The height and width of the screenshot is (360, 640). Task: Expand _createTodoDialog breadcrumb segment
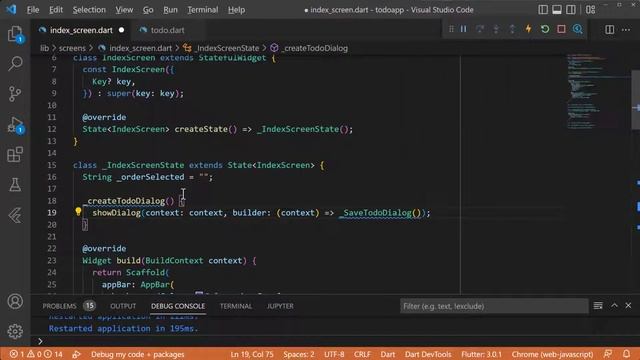tap(315, 48)
